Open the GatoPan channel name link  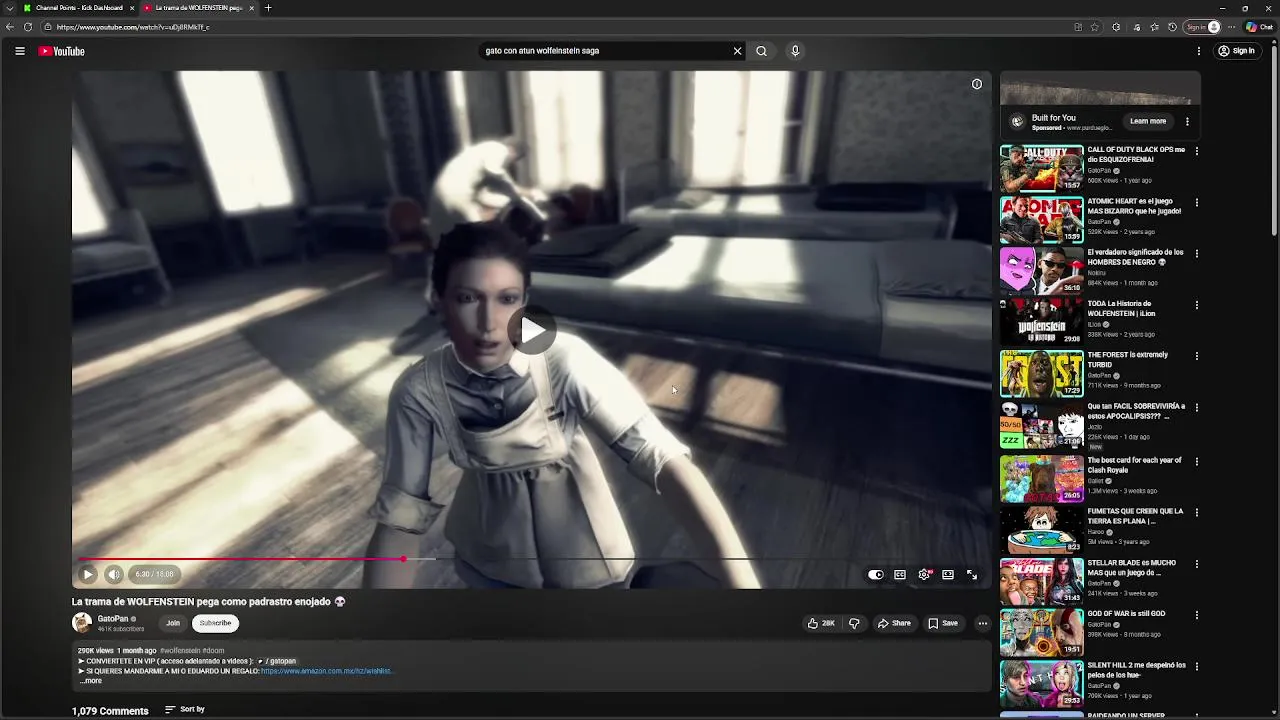113,619
